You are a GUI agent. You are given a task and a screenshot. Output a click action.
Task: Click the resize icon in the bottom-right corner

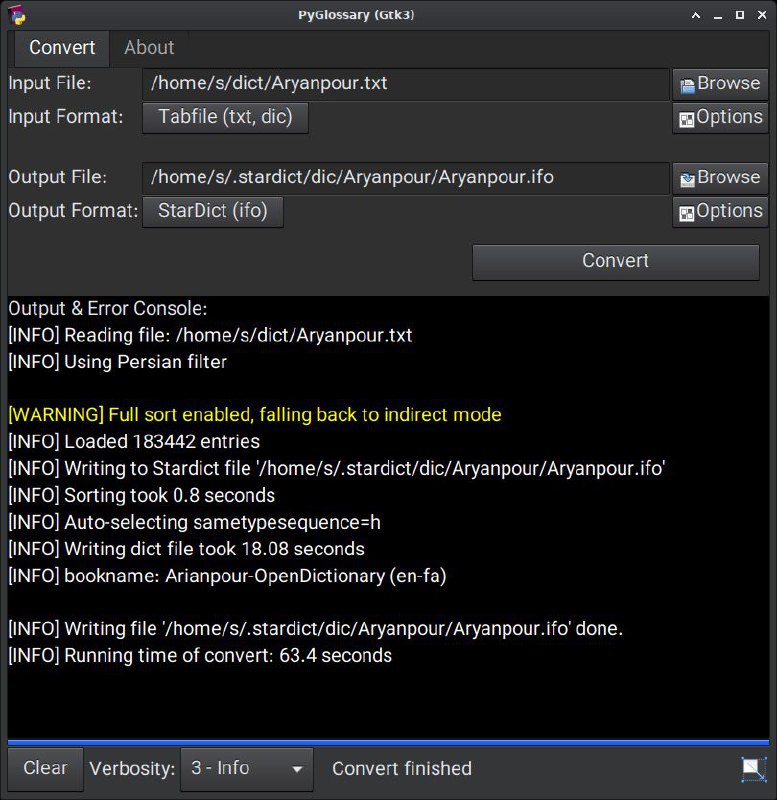click(753, 768)
